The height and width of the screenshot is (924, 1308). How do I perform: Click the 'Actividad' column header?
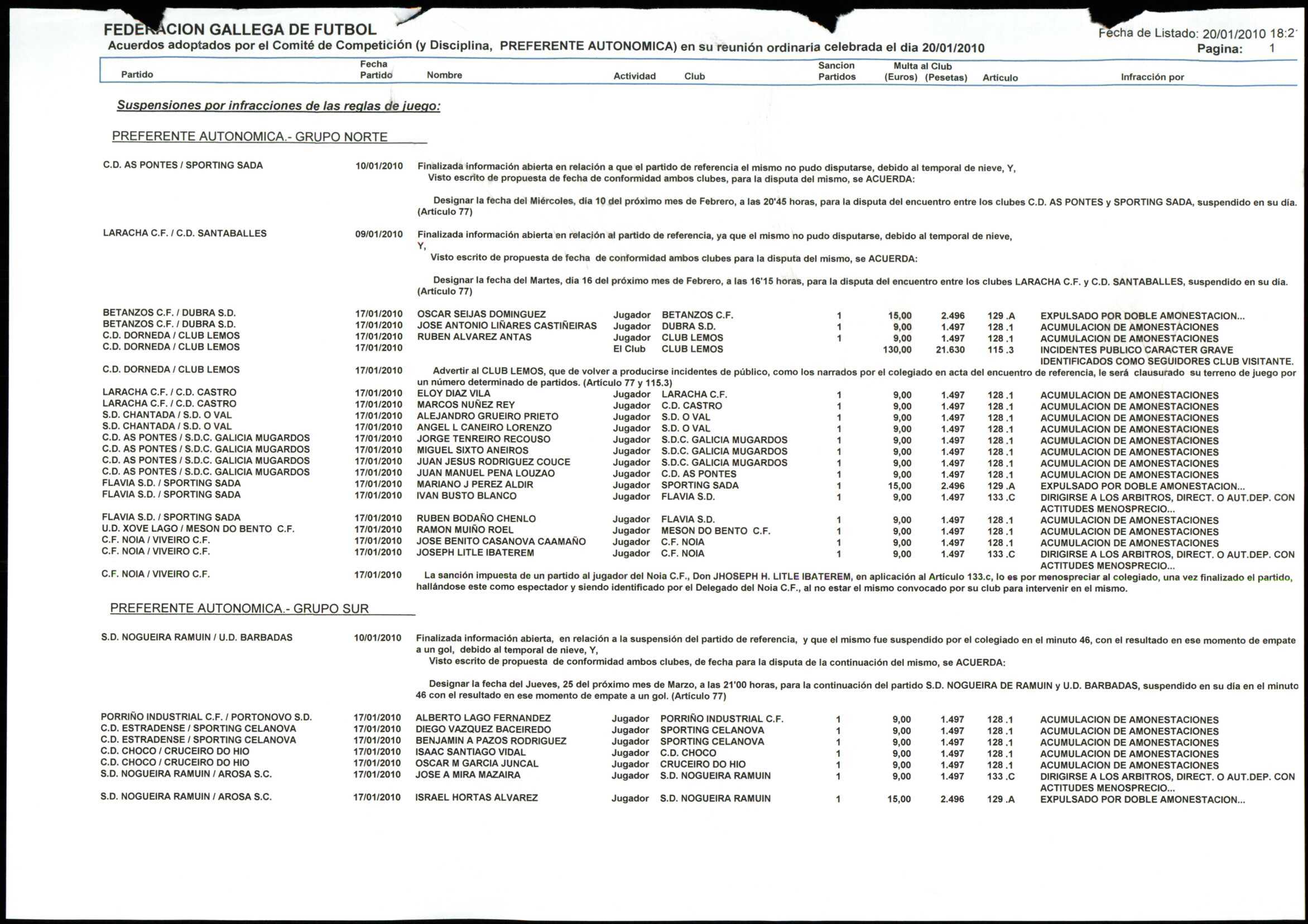[x=634, y=76]
